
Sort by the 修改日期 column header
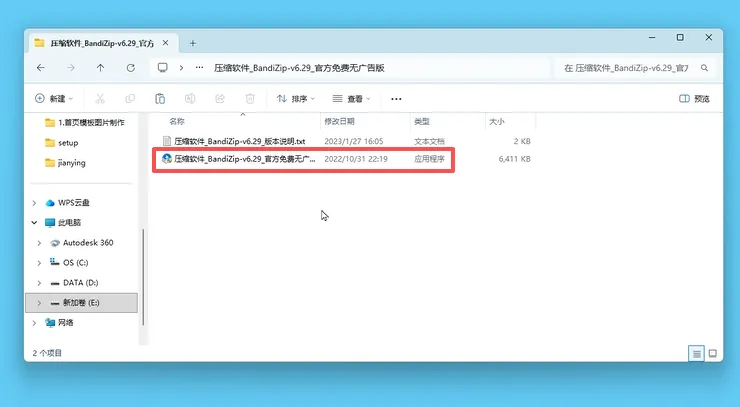coord(339,122)
